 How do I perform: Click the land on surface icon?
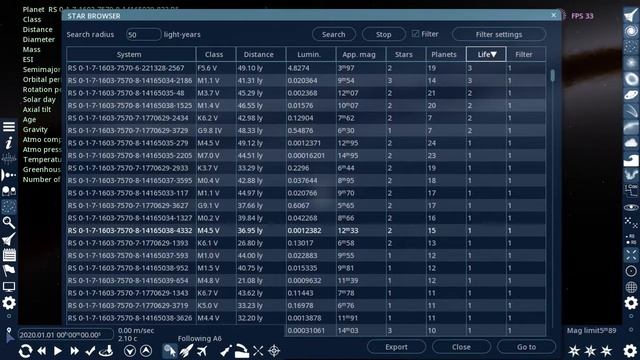(x=106, y=351)
